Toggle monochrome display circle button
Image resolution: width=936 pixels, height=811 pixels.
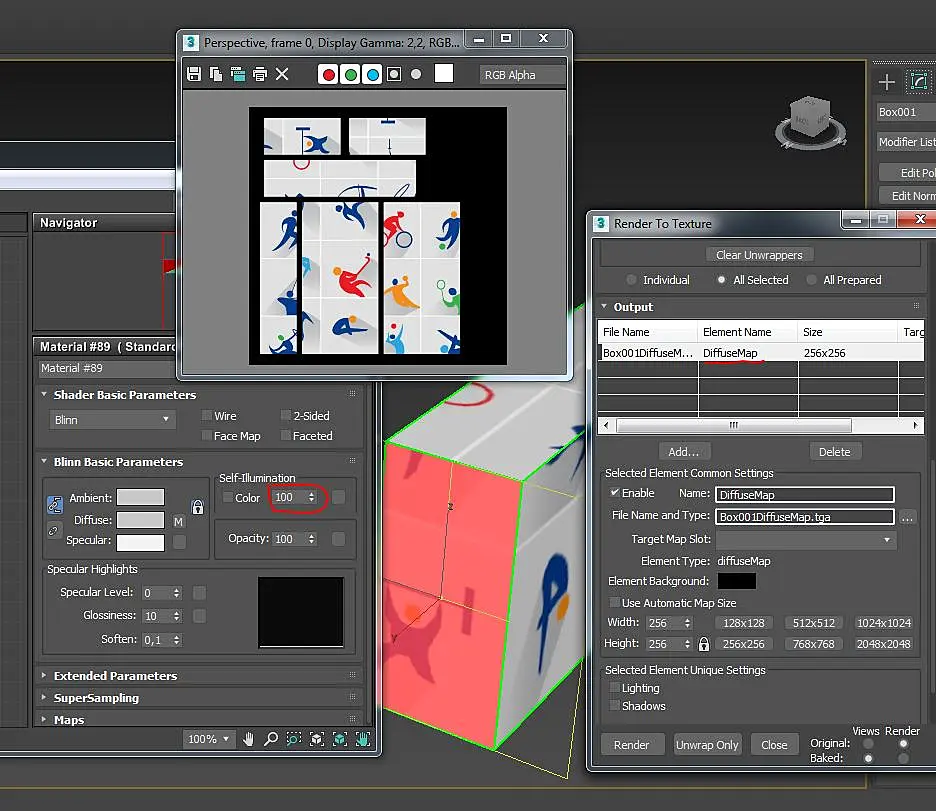pyautogui.click(x=416, y=74)
